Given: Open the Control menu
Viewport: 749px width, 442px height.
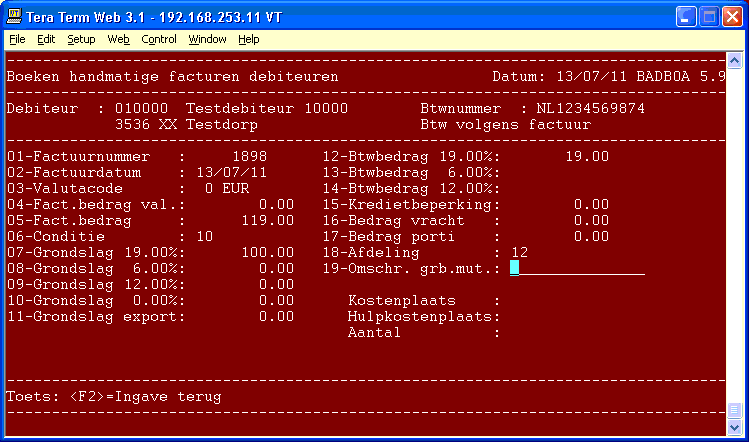Looking at the screenshot, I should click(x=158, y=39).
